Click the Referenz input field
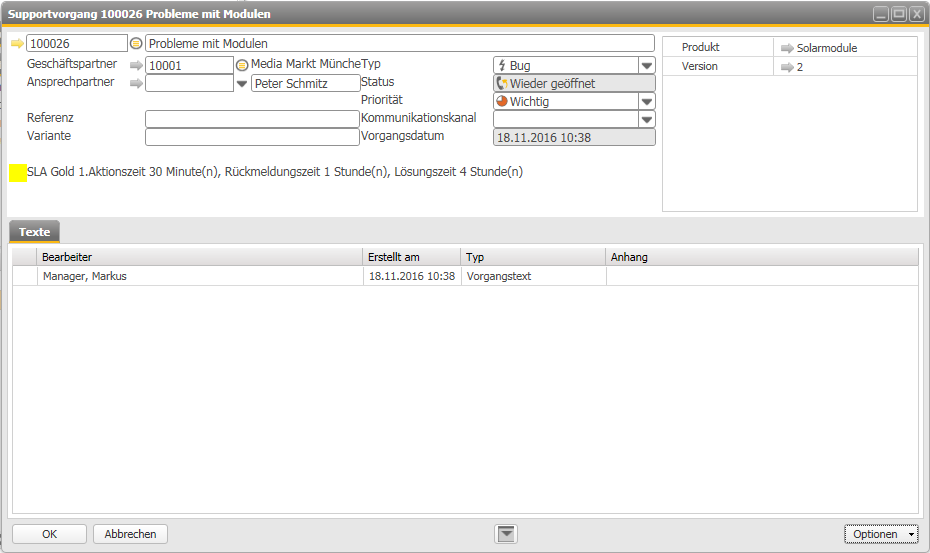 pyautogui.click(x=252, y=119)
